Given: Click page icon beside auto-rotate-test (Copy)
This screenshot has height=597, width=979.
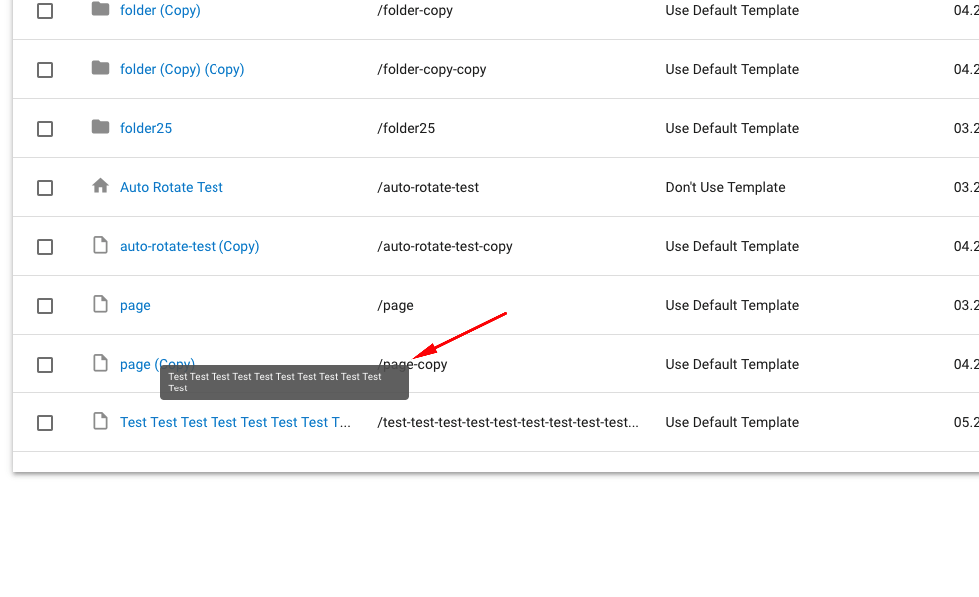Looking at the screenshot, I should tap(101, 245).
